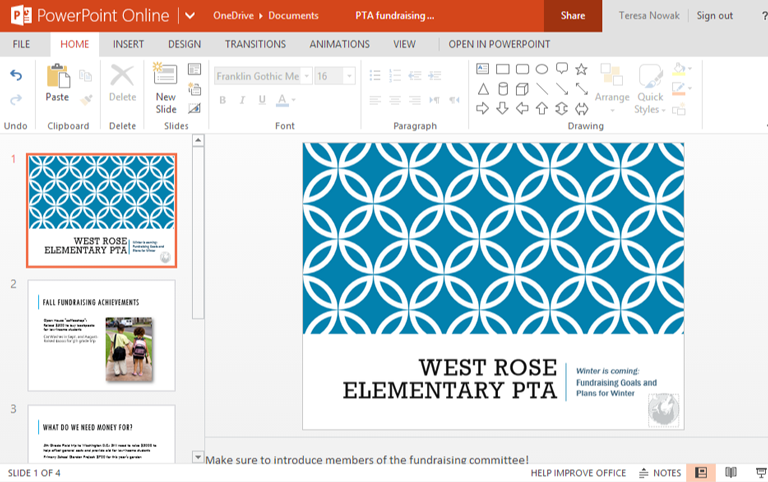Choose the isosceles triangle shape
Viewport: 768px width, 482px height.
(483, 89)
